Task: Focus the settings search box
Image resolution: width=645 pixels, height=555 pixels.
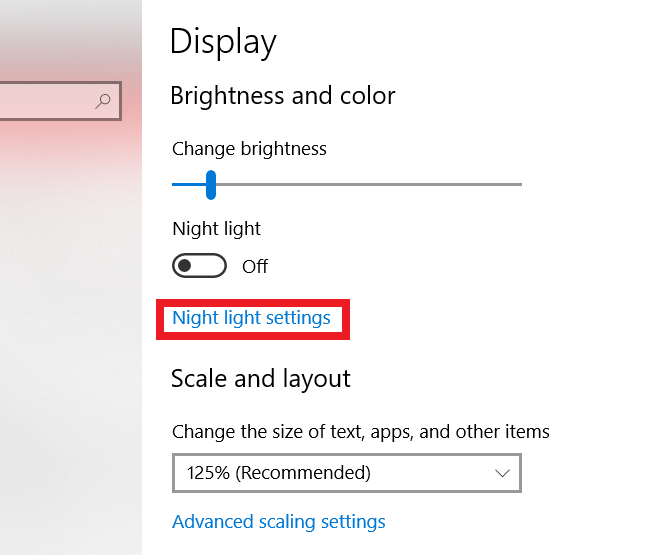Action: coord(50,101)
